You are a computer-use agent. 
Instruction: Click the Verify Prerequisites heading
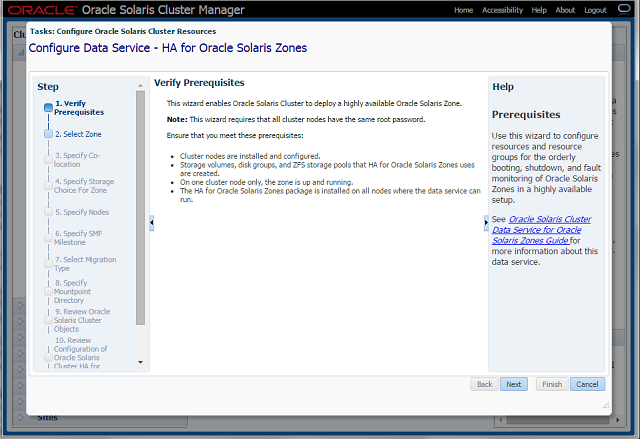(x=199, y=82)
